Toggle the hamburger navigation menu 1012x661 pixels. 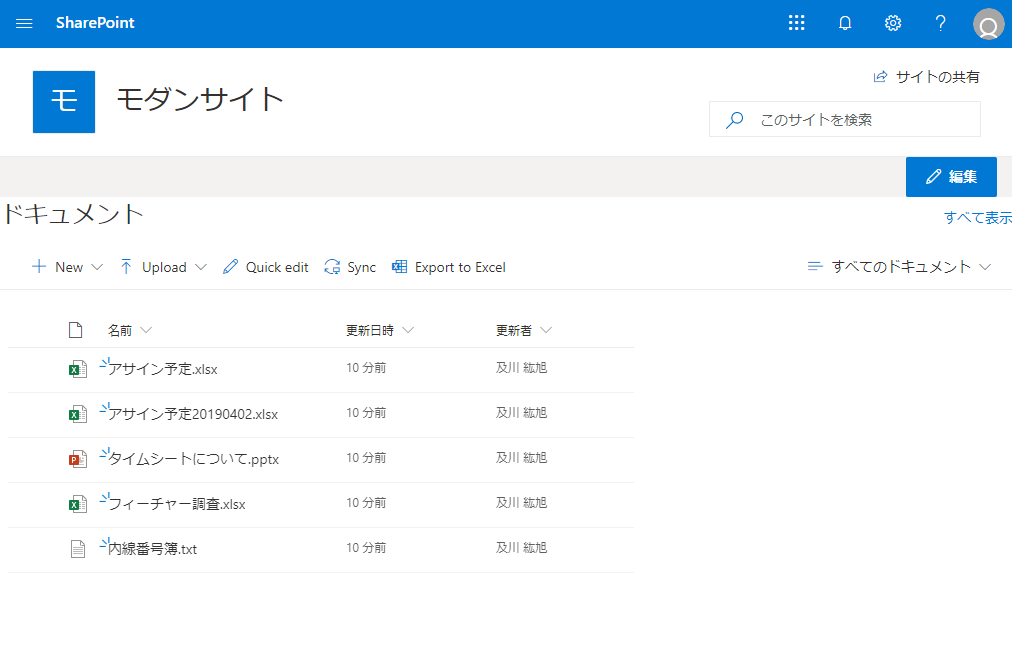pos(24,24)
